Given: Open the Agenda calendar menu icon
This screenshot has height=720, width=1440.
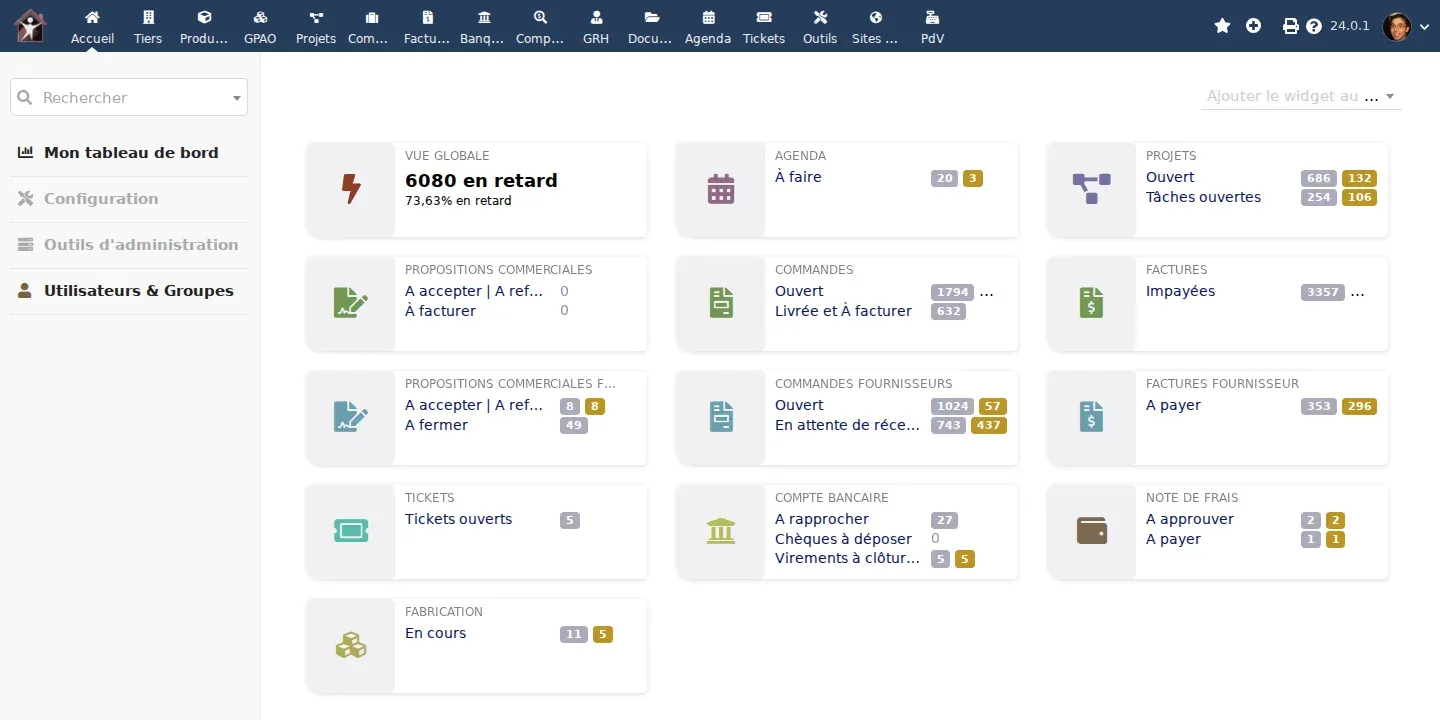Looking at the screenshot, I should [708, 17].
